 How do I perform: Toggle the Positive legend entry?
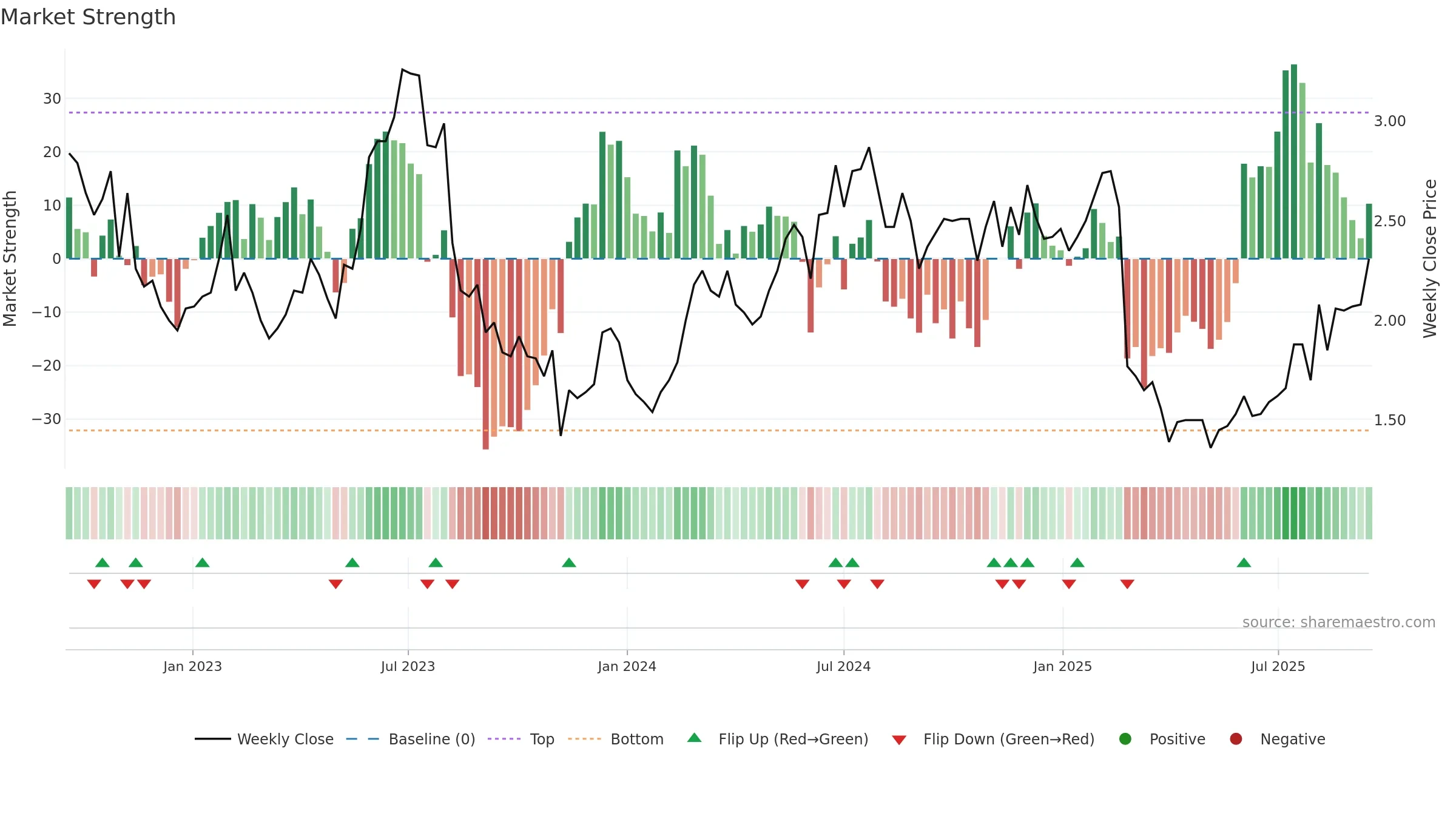coord(1162,739)
